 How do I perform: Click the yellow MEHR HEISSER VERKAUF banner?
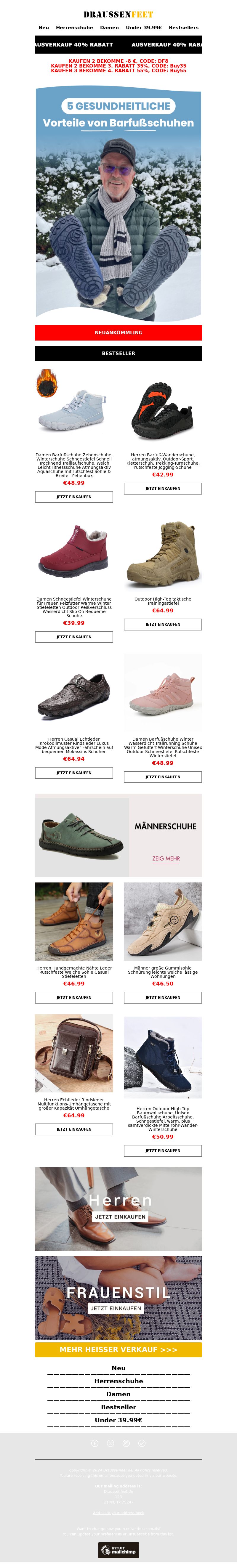click(x=118, y=1349)
